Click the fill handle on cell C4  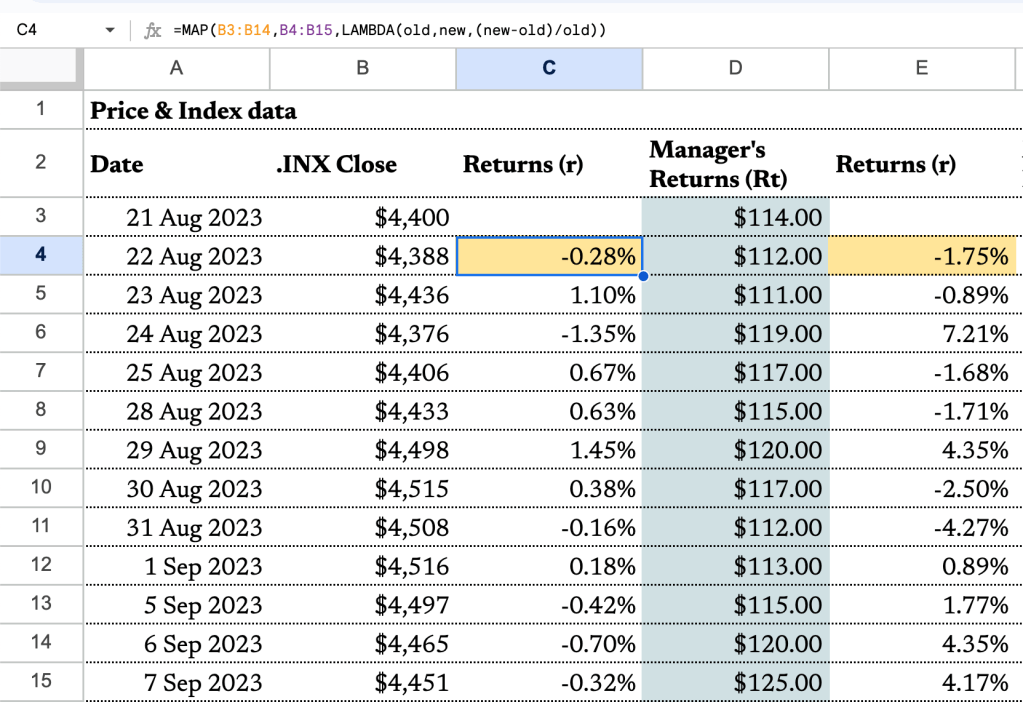pyautogui.click(x=641, y=275)
